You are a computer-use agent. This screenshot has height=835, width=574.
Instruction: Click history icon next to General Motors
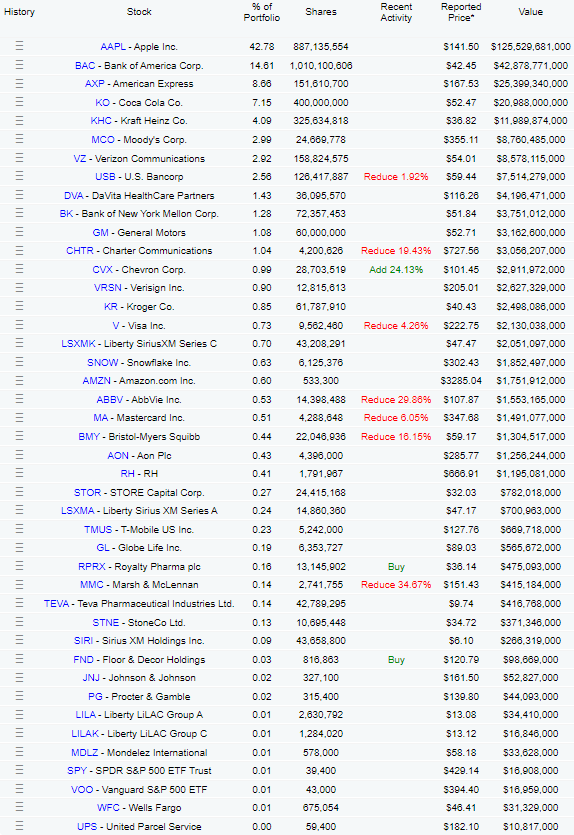pos(20,232)
